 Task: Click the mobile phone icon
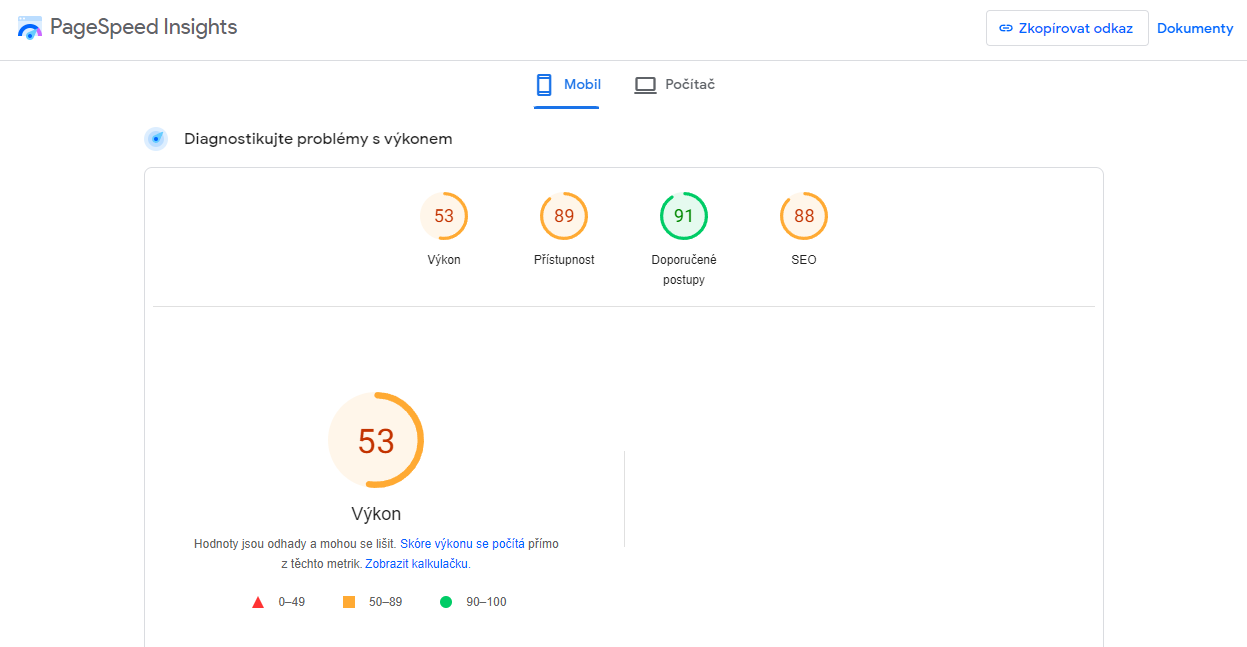(x=544, y=85)
